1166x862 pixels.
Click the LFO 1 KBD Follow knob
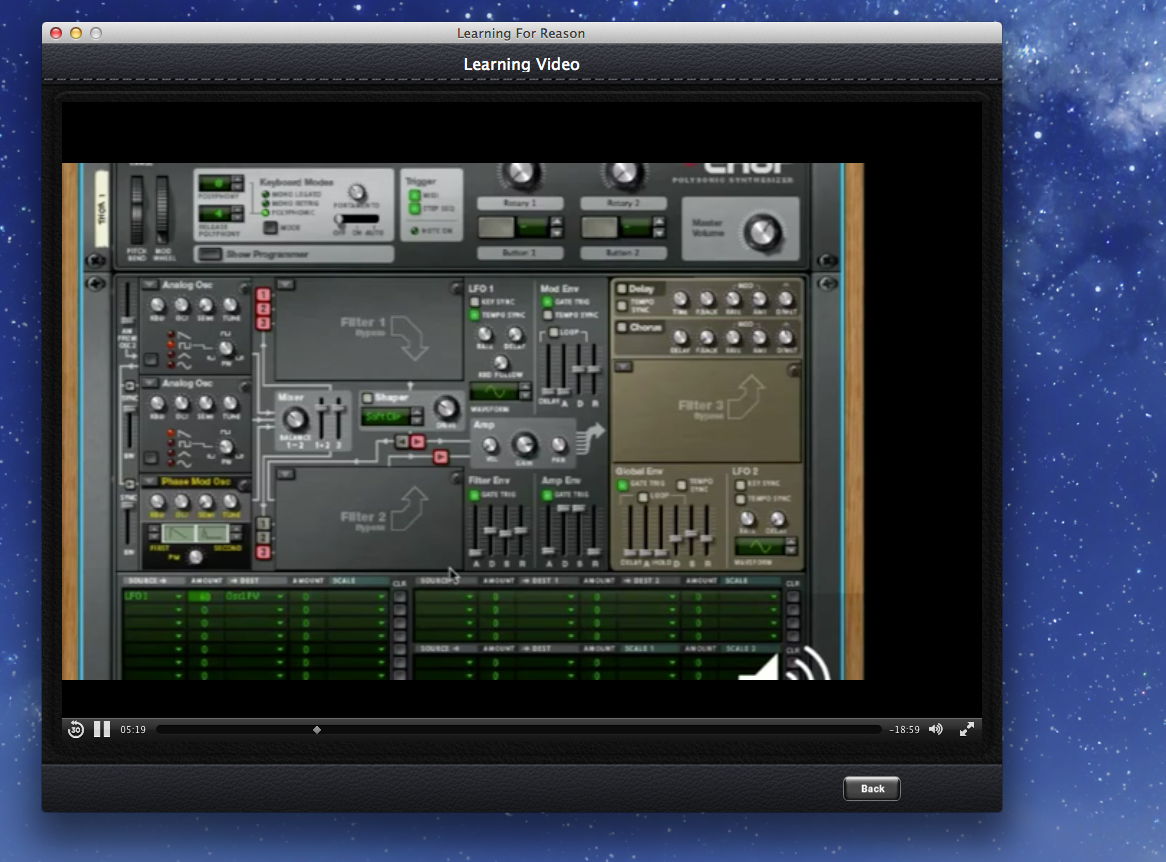click(x=501, y=363)
